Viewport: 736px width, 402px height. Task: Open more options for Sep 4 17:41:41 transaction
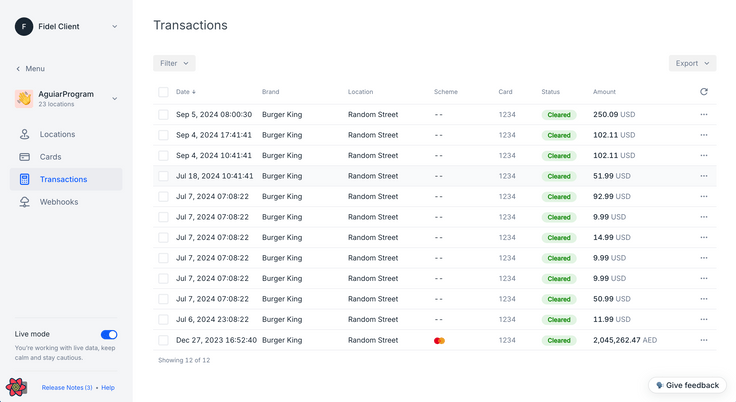(704, 135)
